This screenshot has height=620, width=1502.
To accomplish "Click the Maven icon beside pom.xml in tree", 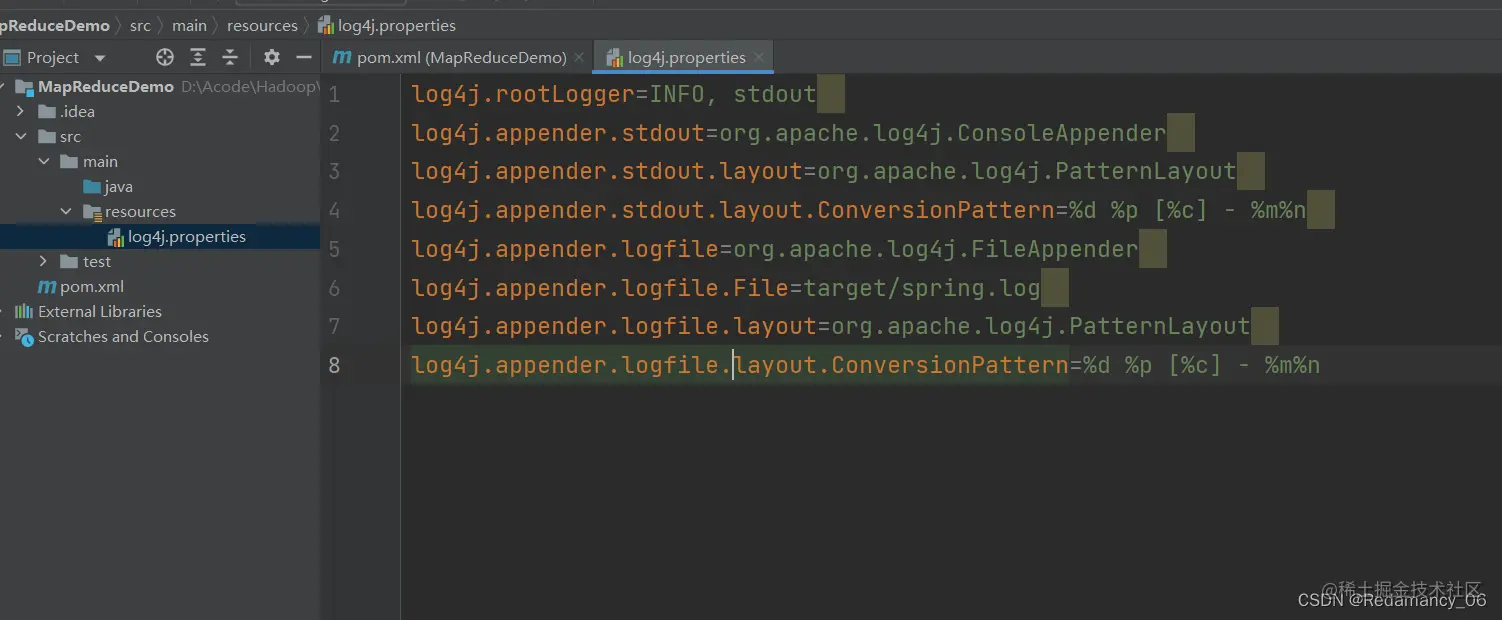I will click(x=46, y=286).
